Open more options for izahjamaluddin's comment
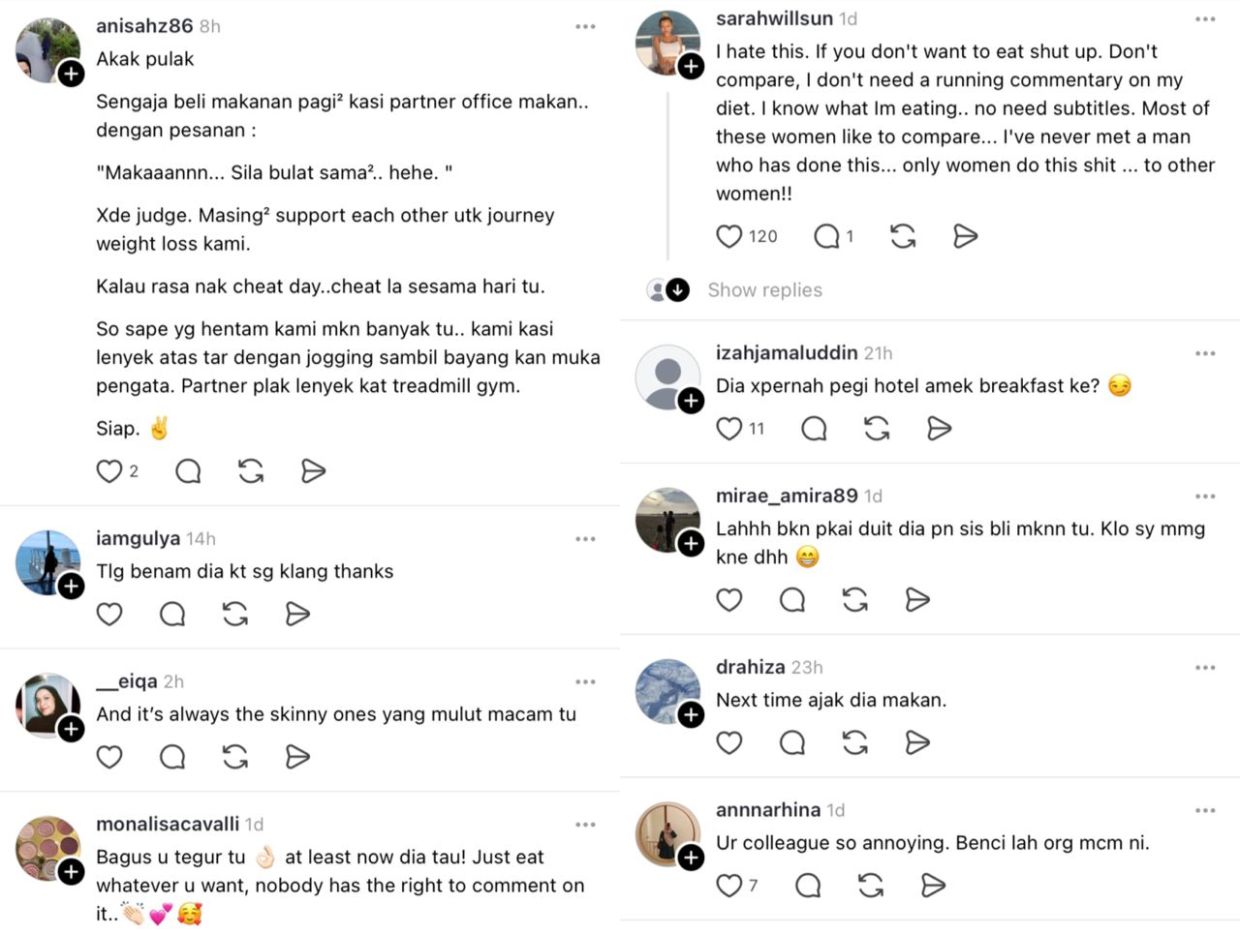Screen dimensions: 1240x934 (1205, 353)
